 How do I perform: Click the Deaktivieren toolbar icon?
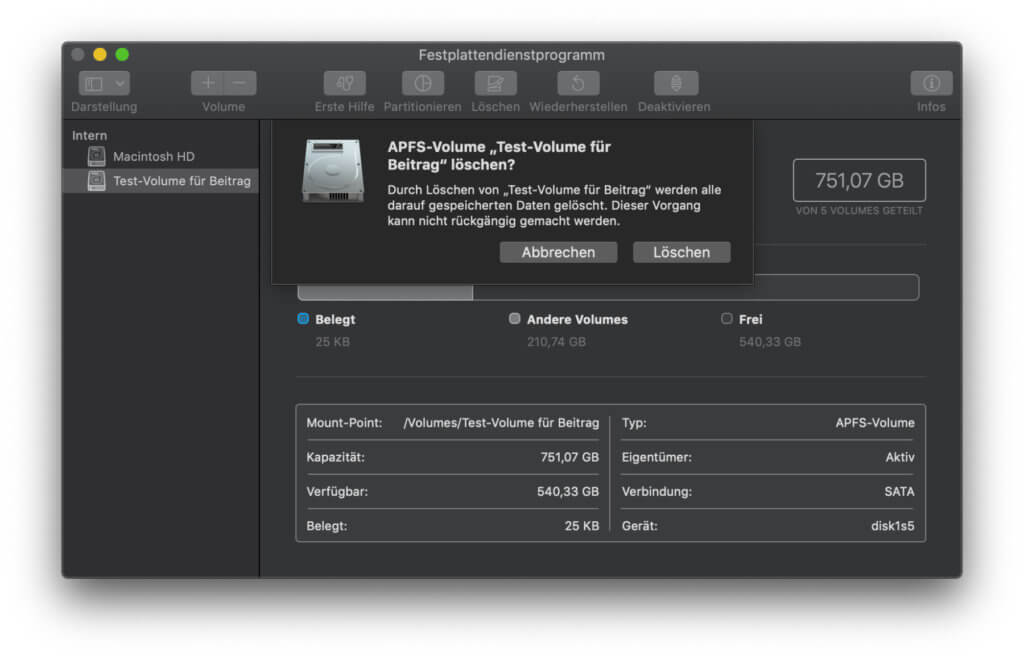pos(674,84)
